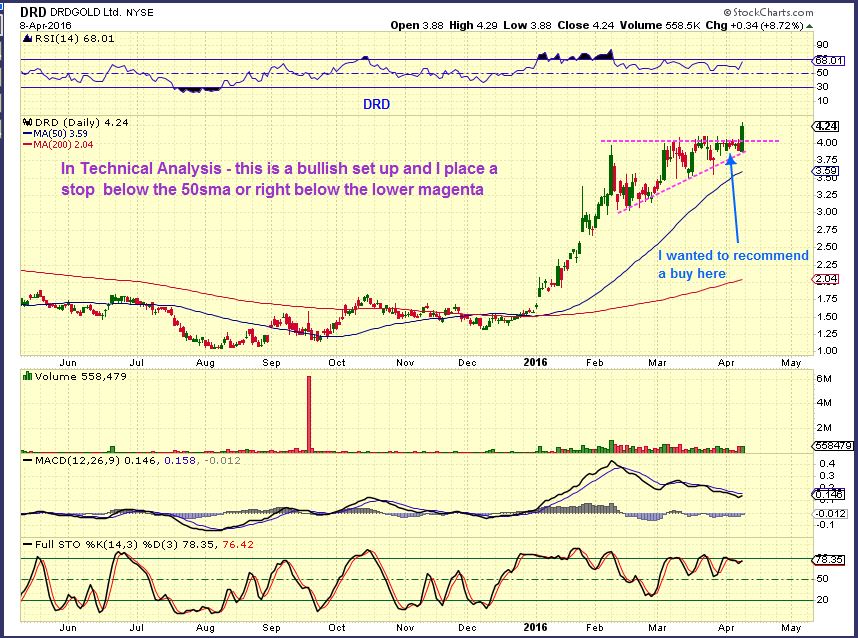858x638 pixels.
Task: Click the DRD (Daily) 4.24 legend text
Action: point(82,123)
